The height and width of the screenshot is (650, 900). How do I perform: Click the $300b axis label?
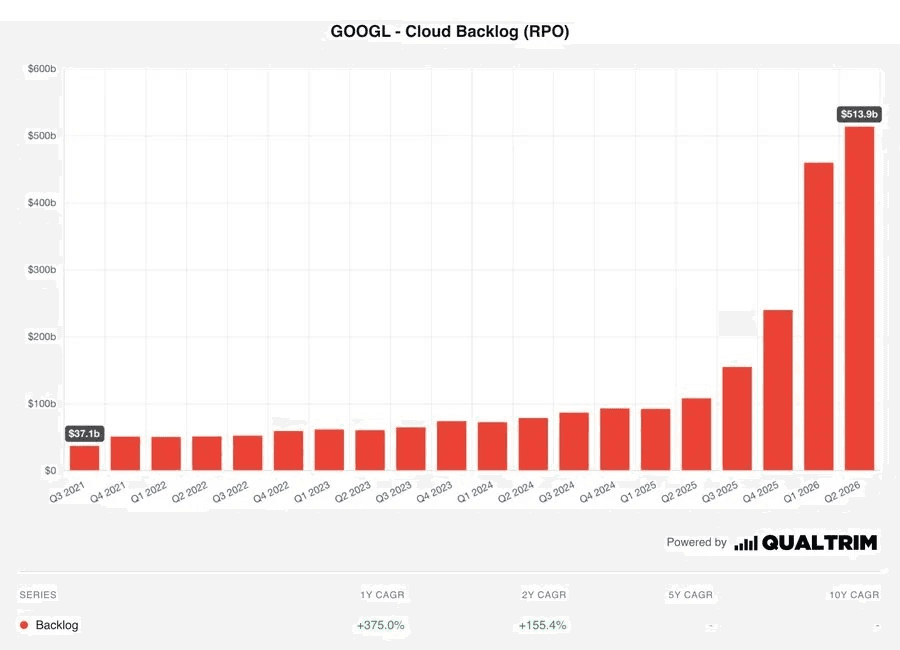pos(42,269)
